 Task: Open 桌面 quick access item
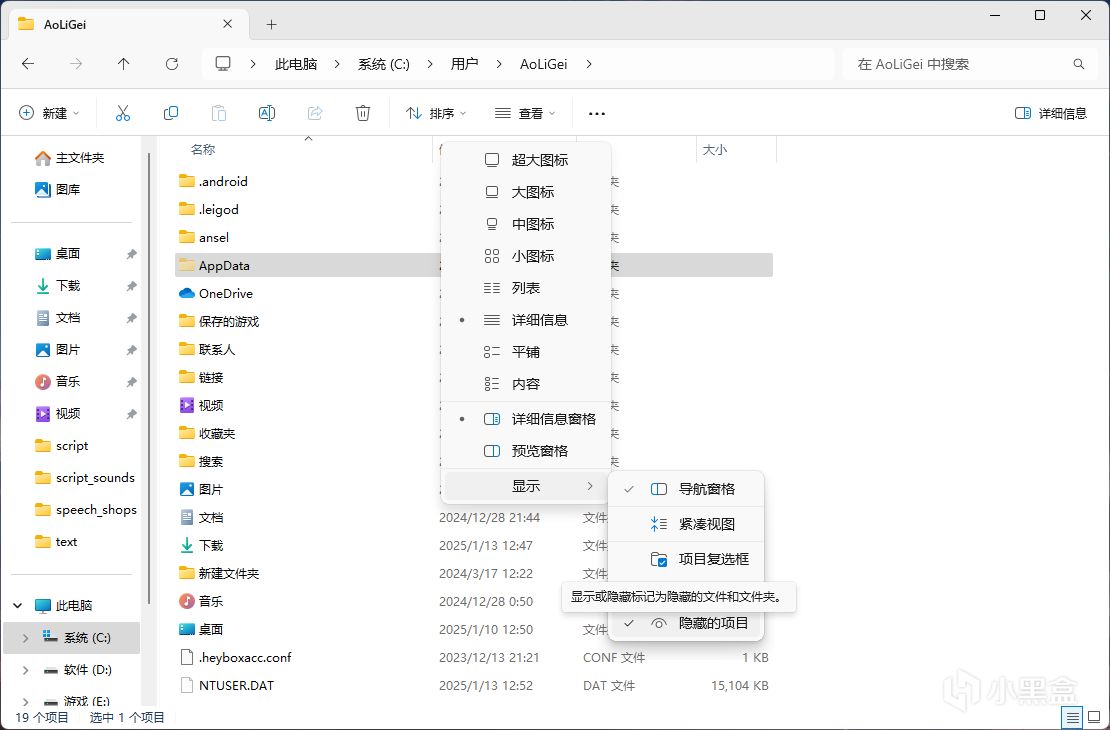coord(57,253)
